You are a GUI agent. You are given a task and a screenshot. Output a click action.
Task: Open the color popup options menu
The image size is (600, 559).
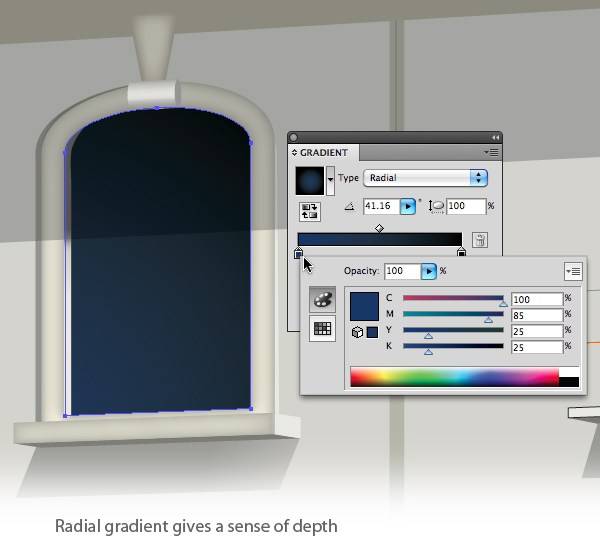[573, 271]
